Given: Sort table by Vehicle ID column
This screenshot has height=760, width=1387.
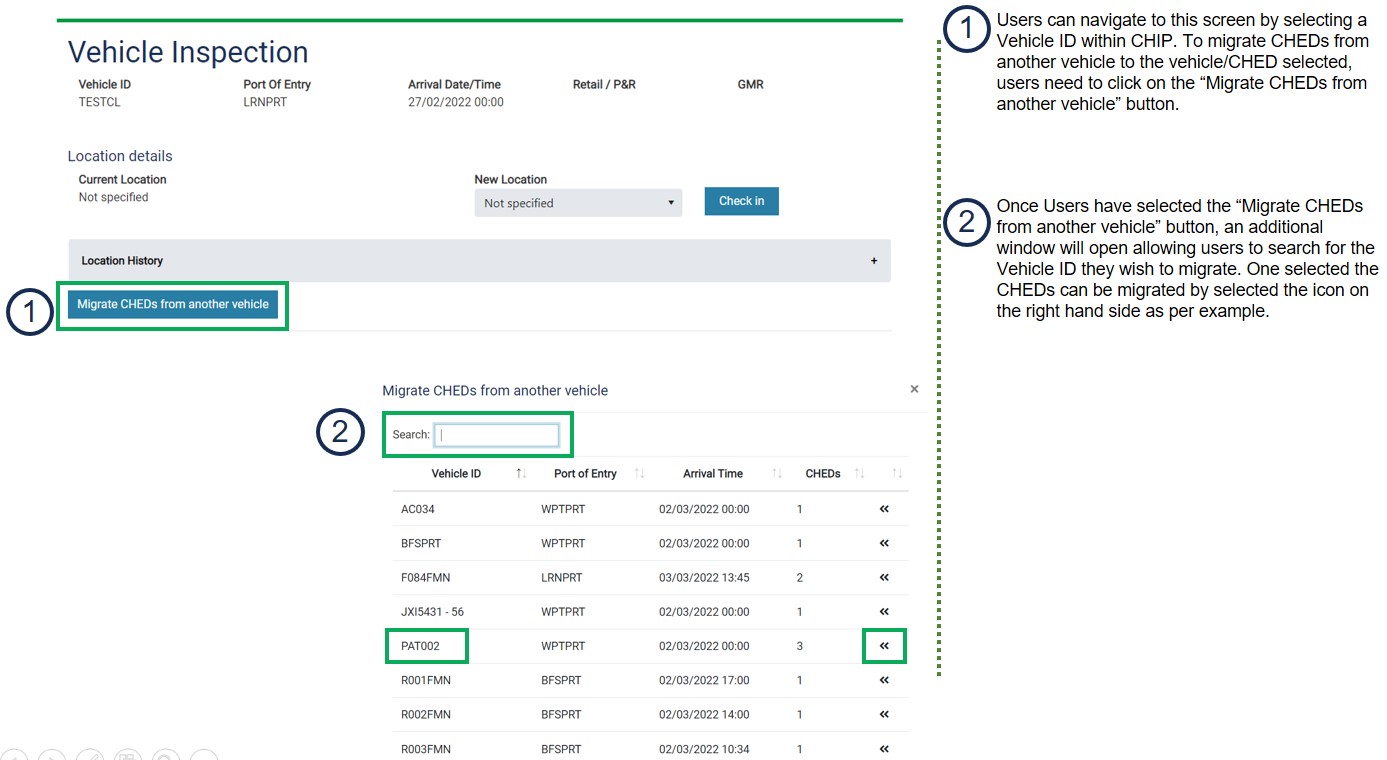Looking at the screenshot, I should pos(456,473).
